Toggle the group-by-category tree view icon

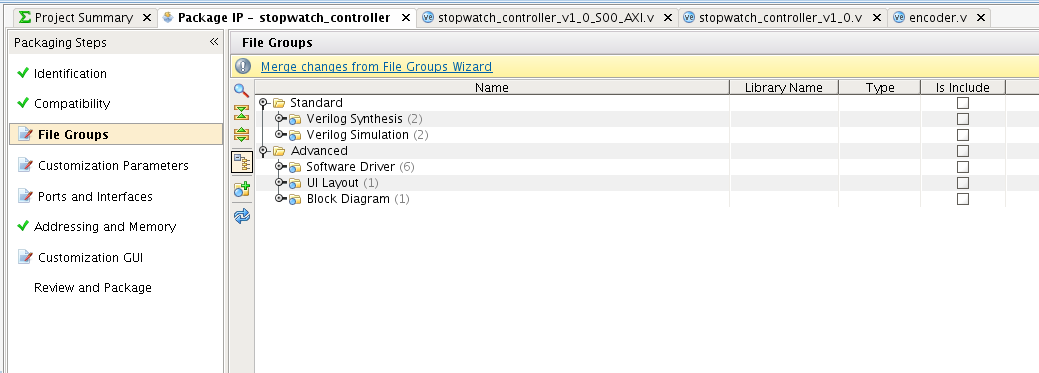coord(242,162)
